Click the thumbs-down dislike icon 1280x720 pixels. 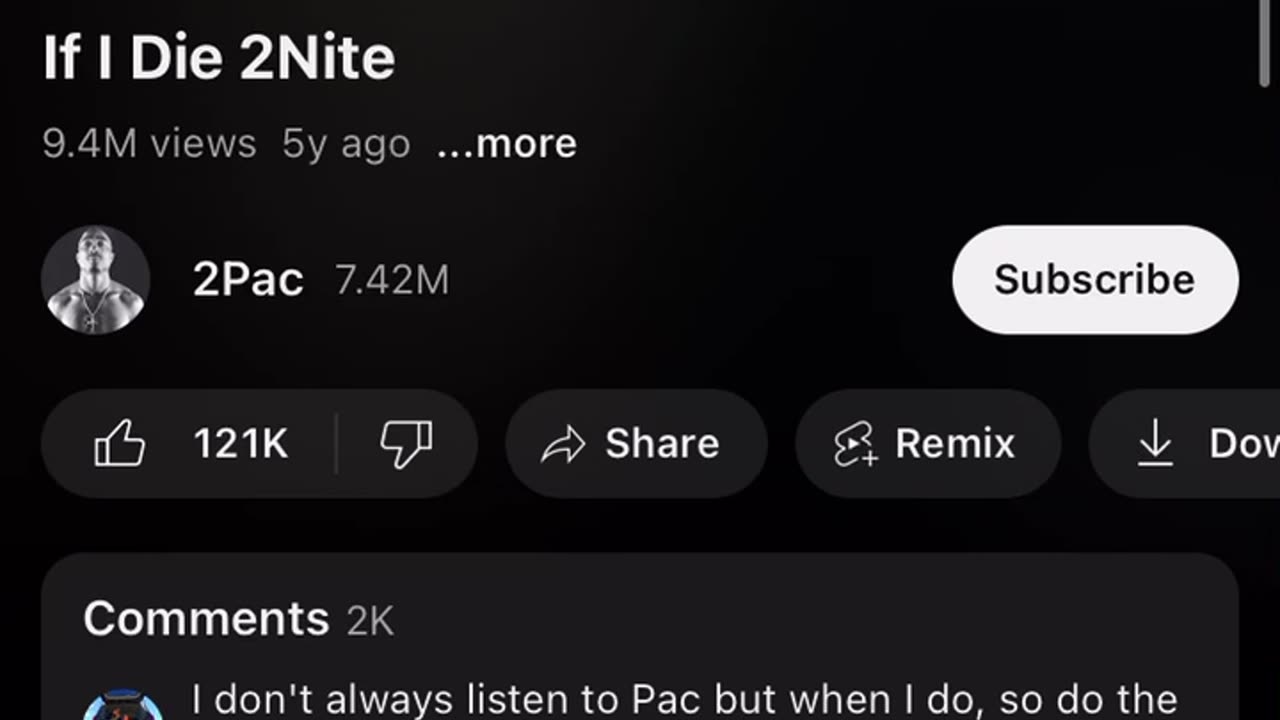pos(406,443)
